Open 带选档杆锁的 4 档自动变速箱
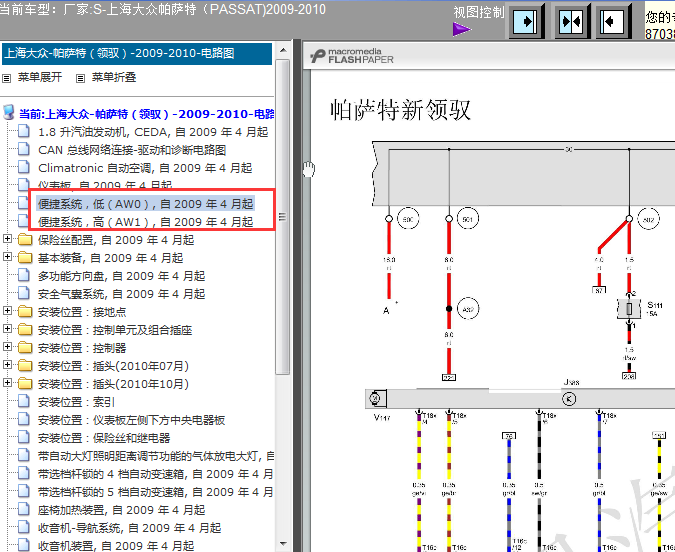 click(x=155, y=474)
